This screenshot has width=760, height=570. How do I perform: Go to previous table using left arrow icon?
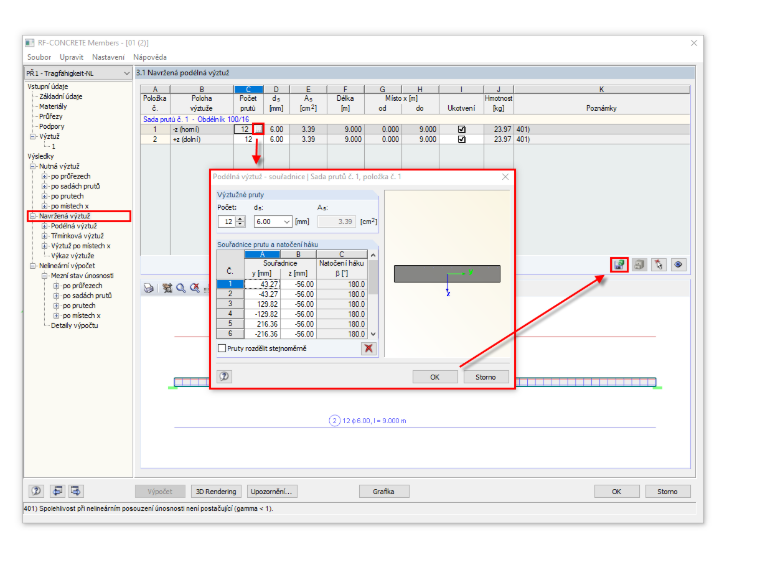[x=57, y=491]
